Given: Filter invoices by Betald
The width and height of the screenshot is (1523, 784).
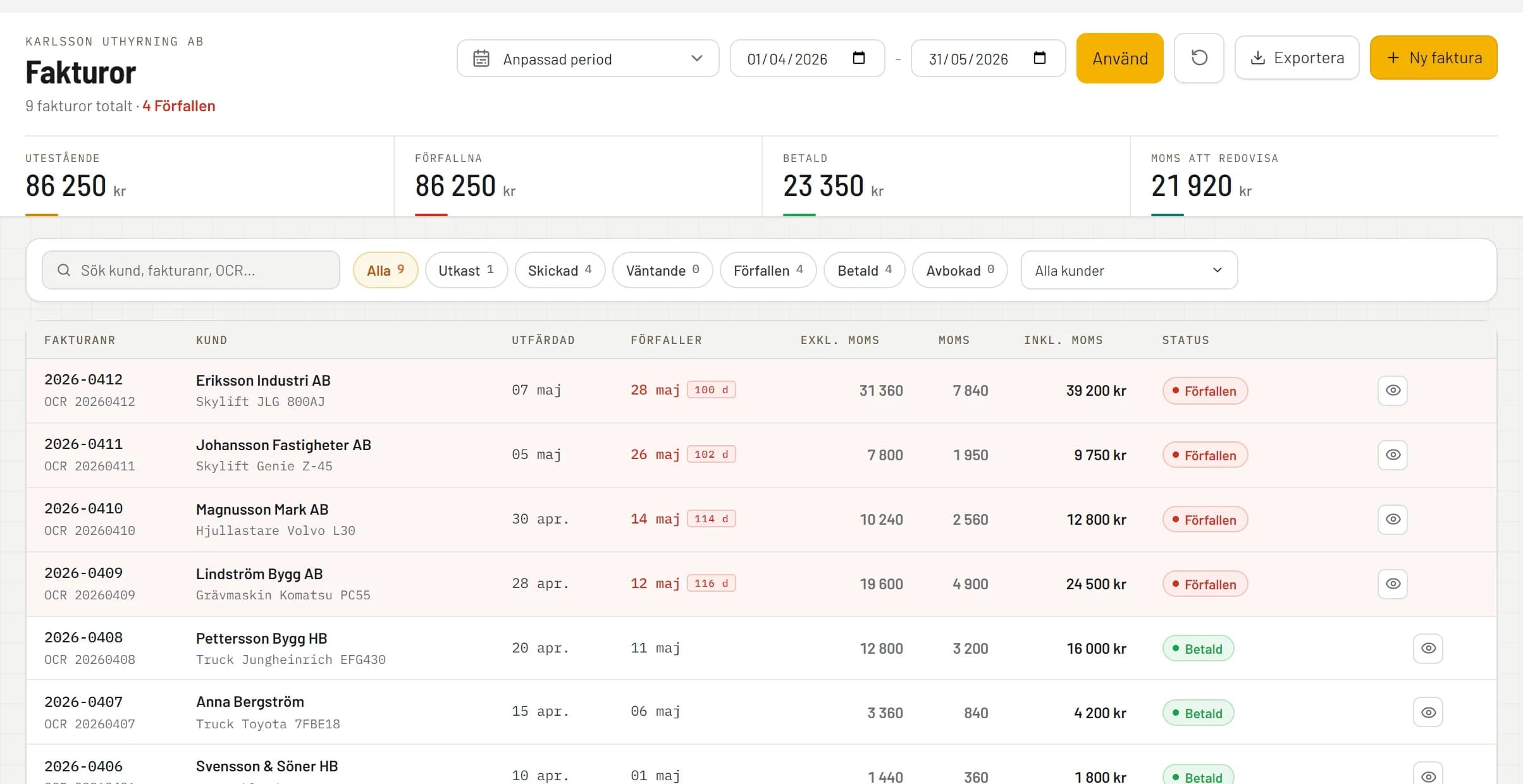Looking at the screenshot, I should coord(864,271).
